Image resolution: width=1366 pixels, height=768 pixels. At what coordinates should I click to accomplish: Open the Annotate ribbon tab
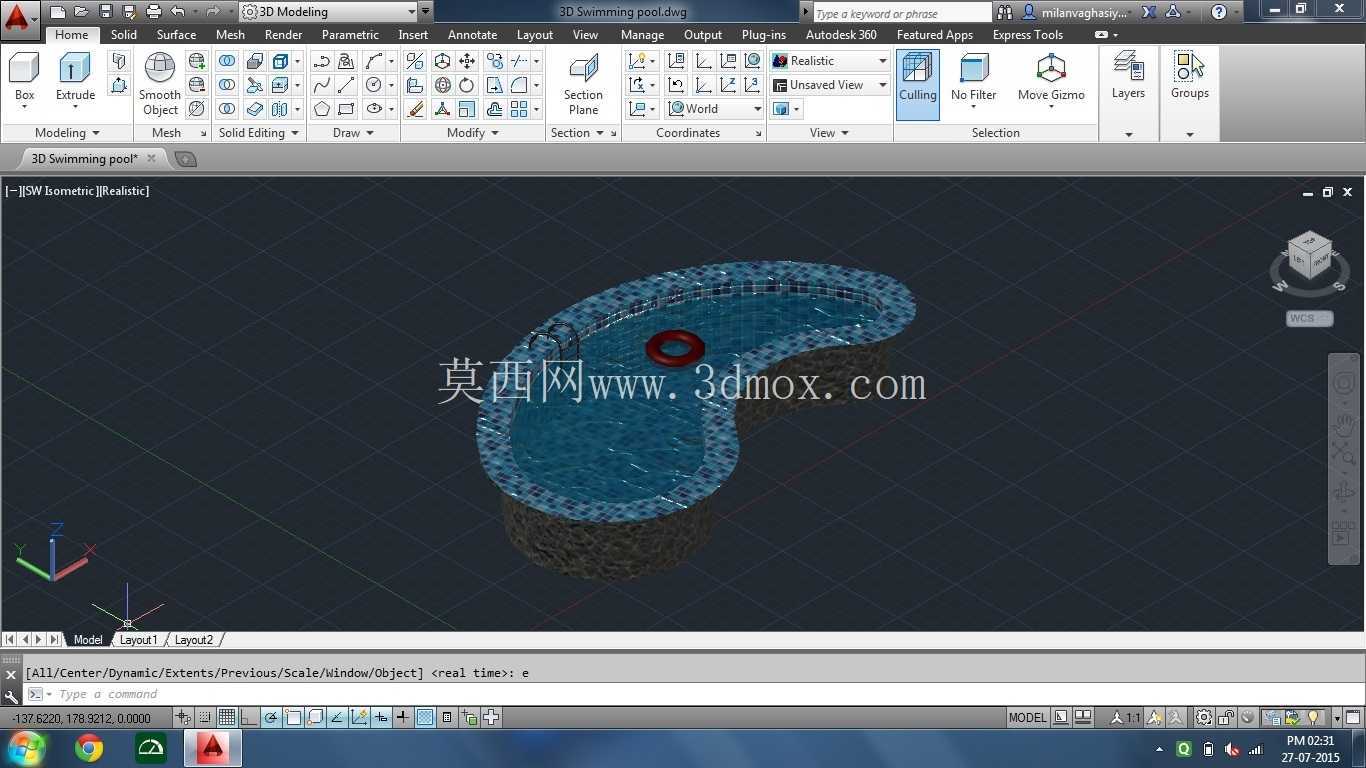472,34
